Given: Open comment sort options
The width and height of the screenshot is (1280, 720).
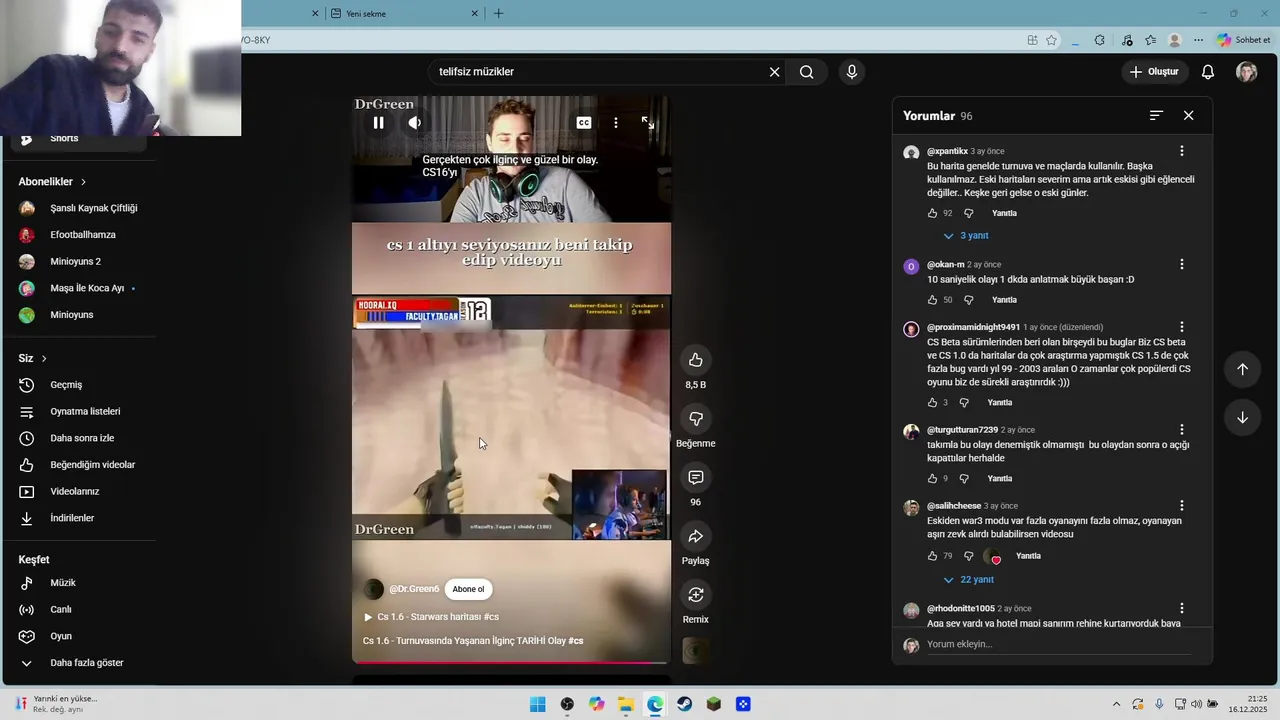Looking at the screenshot, I should coord(1156,116).
